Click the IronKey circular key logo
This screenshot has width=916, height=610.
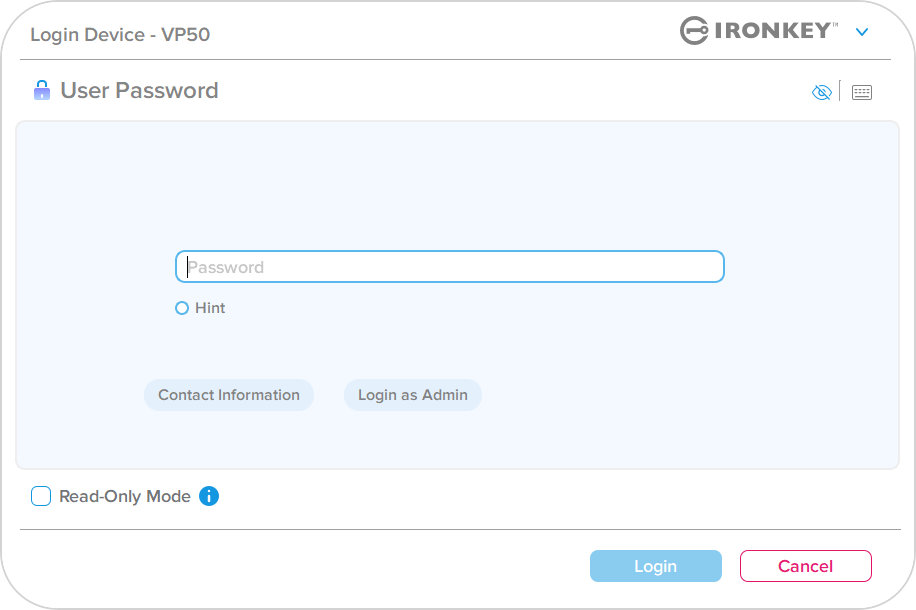point(694,30)
